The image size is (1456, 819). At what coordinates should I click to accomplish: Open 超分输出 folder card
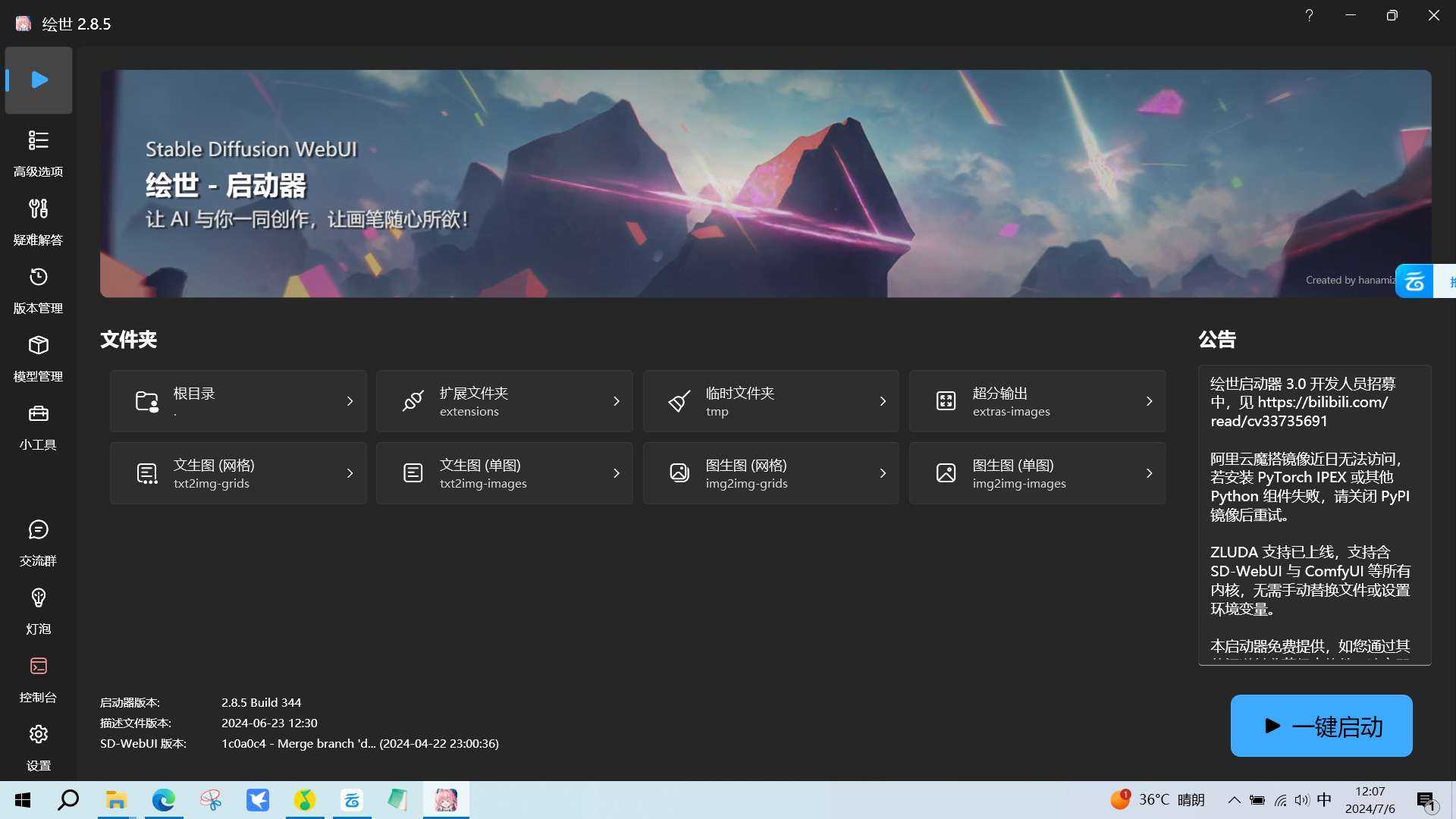click(x=1037, y=401)
